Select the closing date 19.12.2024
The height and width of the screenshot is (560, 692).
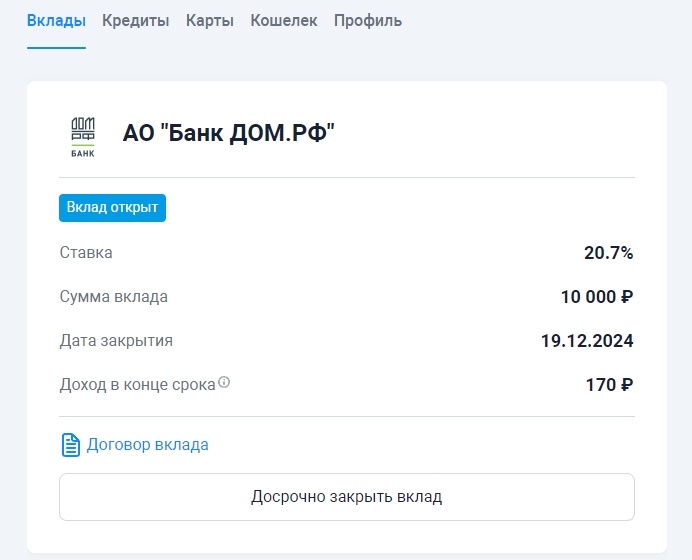(x=587, y=341)
